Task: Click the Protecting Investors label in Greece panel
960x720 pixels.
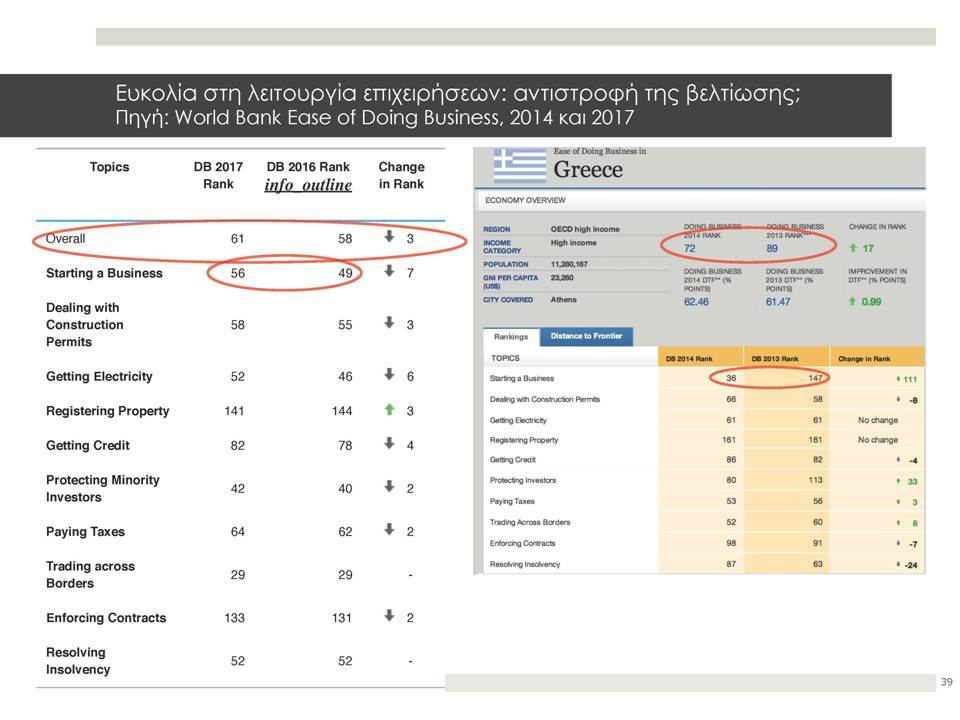Action: tap(523, 480)
